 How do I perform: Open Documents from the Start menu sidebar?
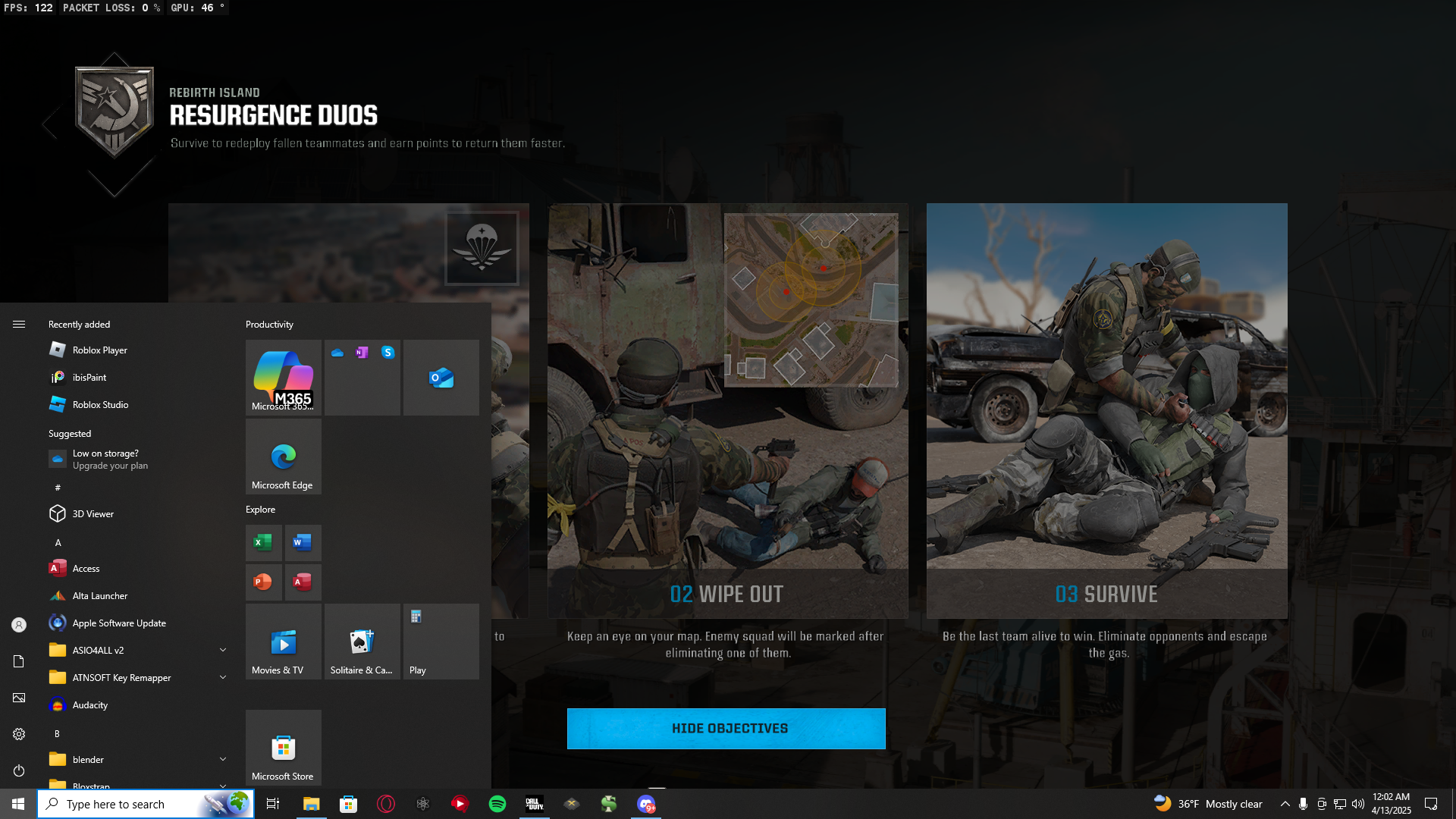(x=19, y=661)
